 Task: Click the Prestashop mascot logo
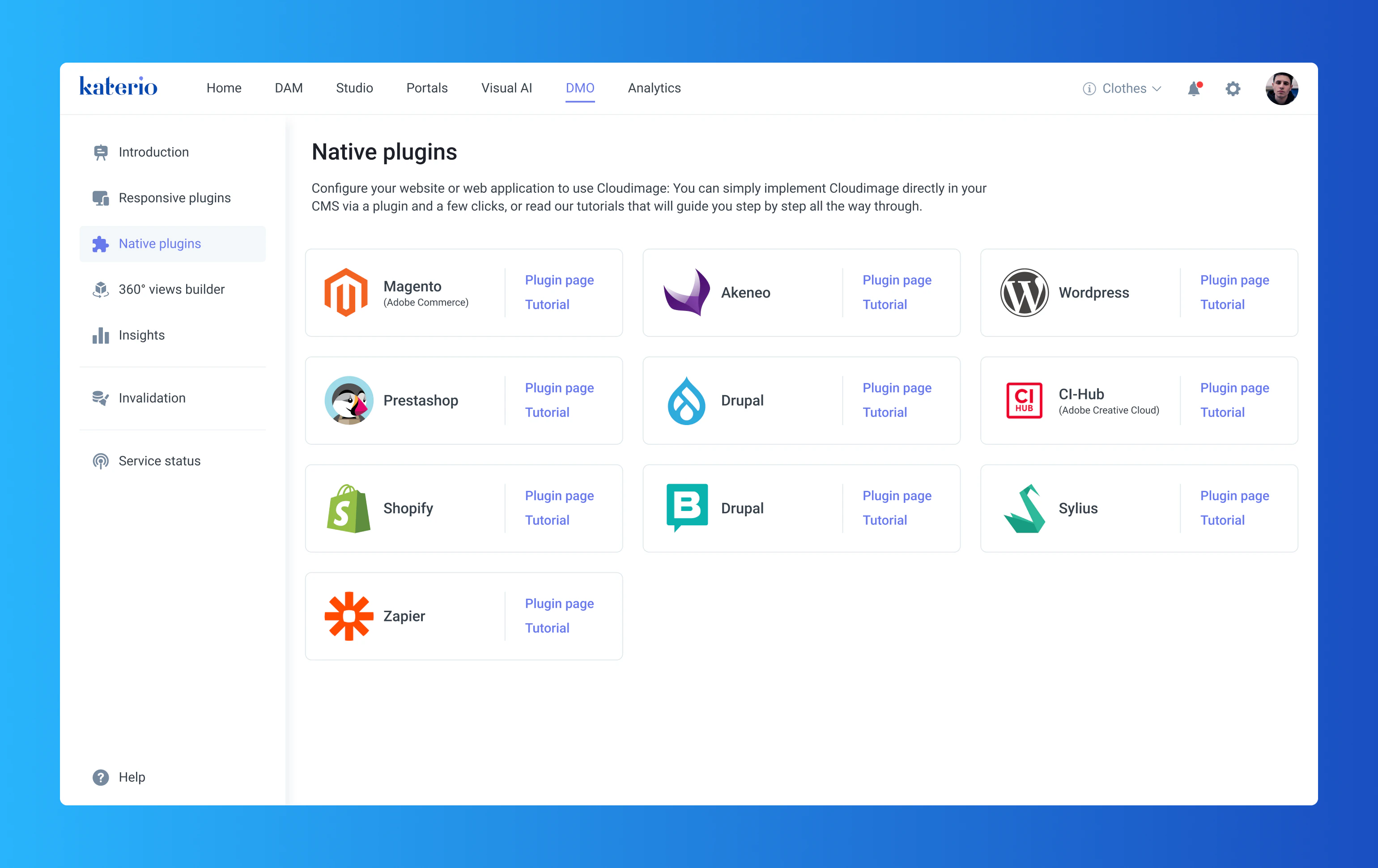[349, 400]
